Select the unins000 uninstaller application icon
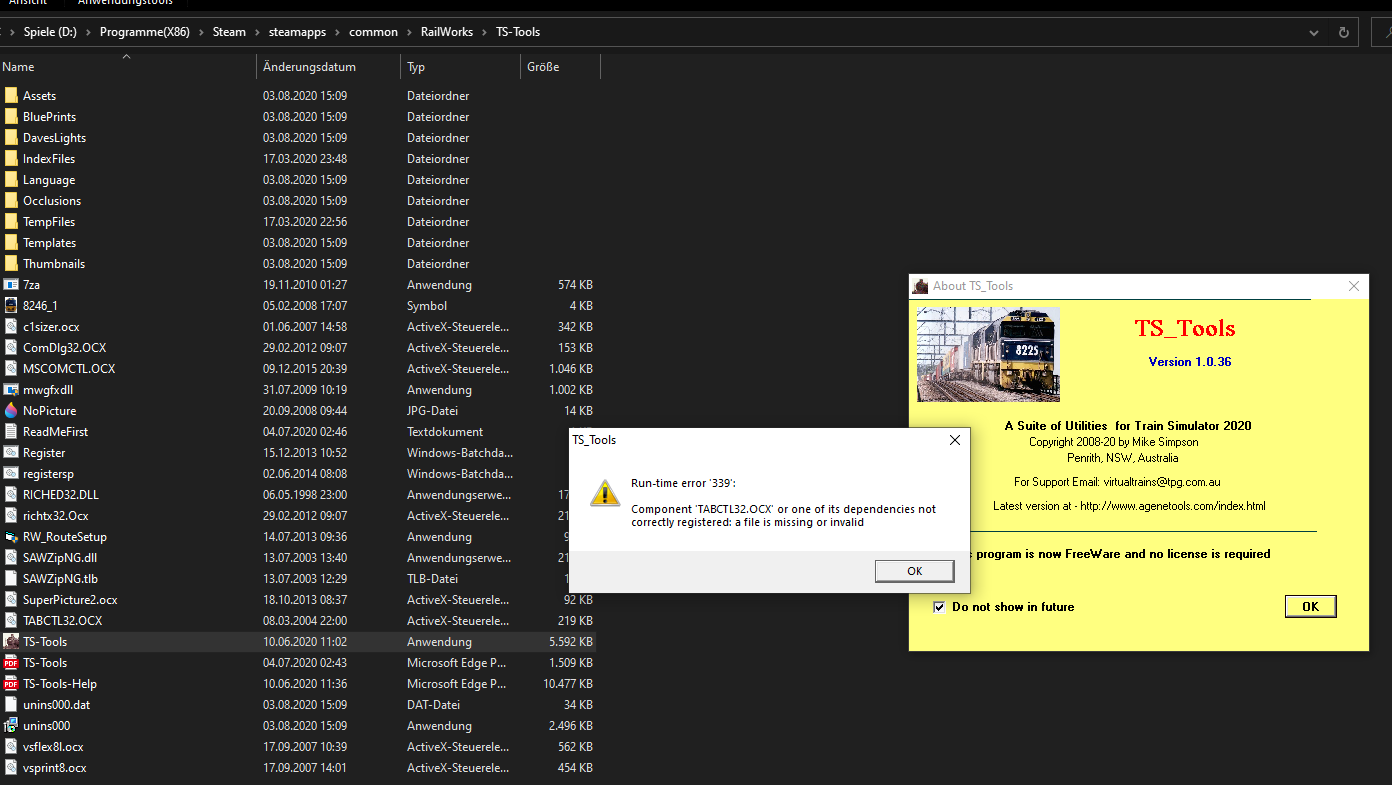 (x=11, y=726)
